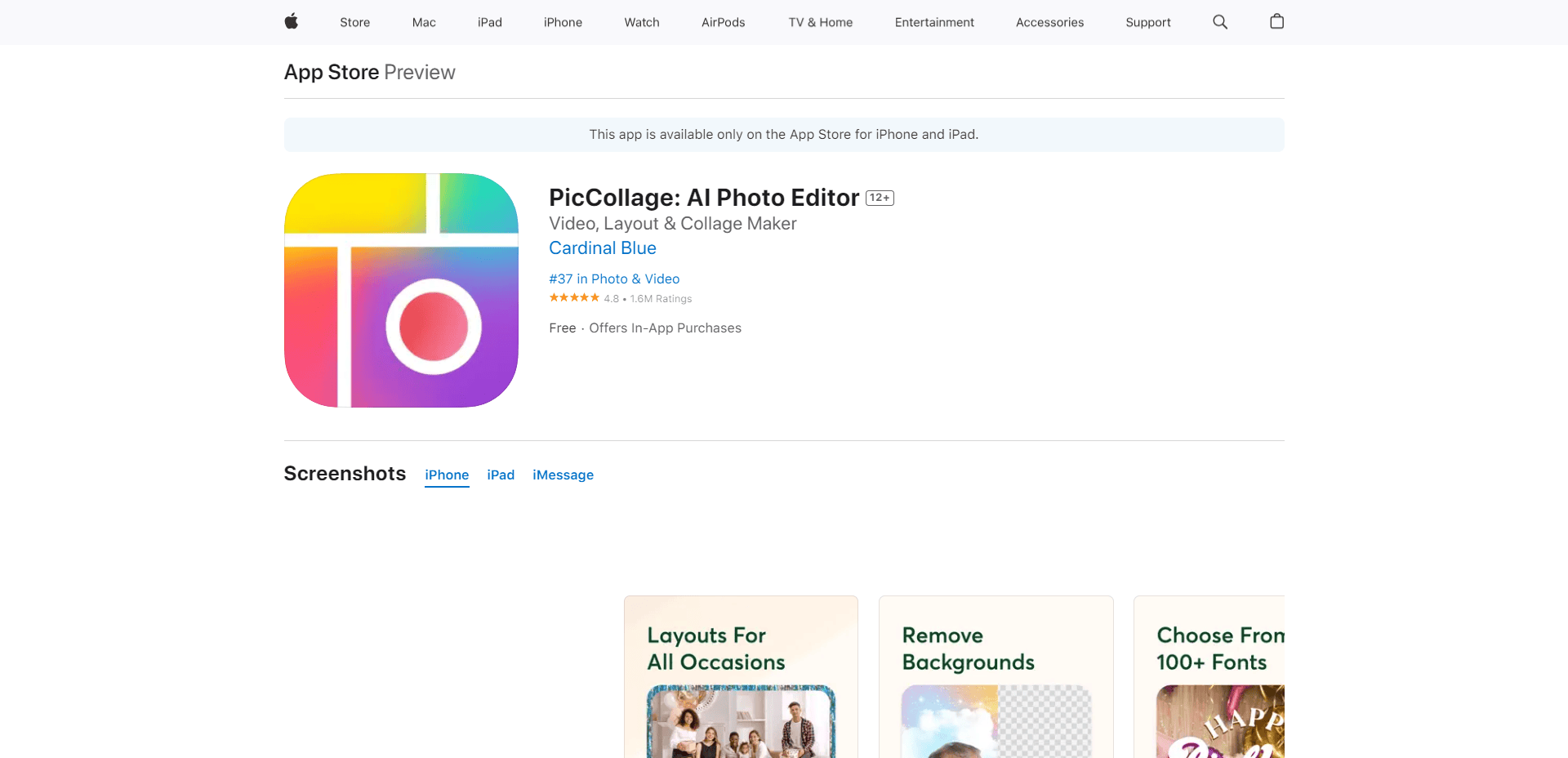Click the PicCollage: AI Photo Editor title

click(704, 198)
